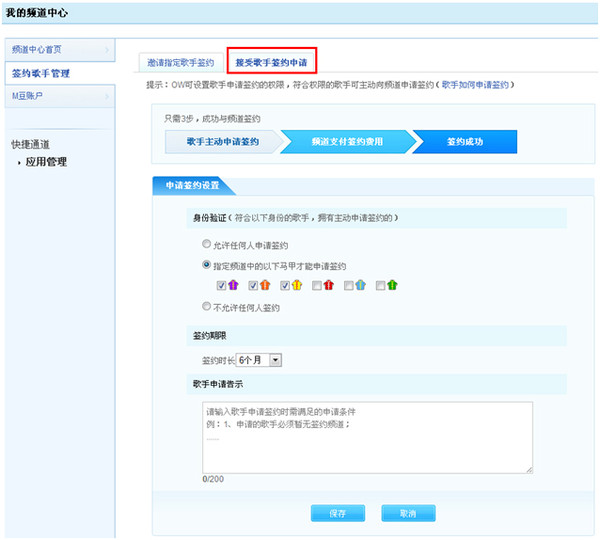Open the 接受歌手签约申请 tab
The width and height of the screenshot is (600, 540).
click(x=272, y=62)
